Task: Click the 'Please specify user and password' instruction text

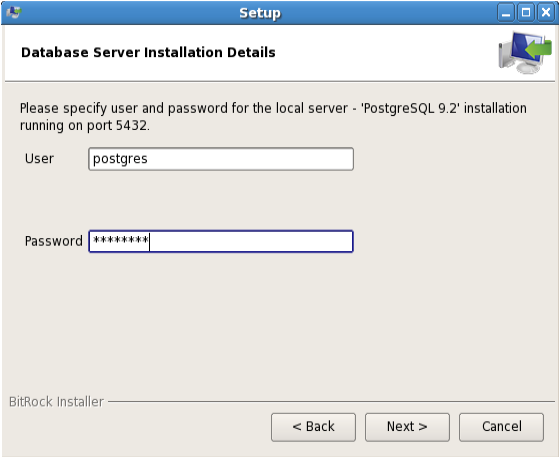Action: pos(273,117)
